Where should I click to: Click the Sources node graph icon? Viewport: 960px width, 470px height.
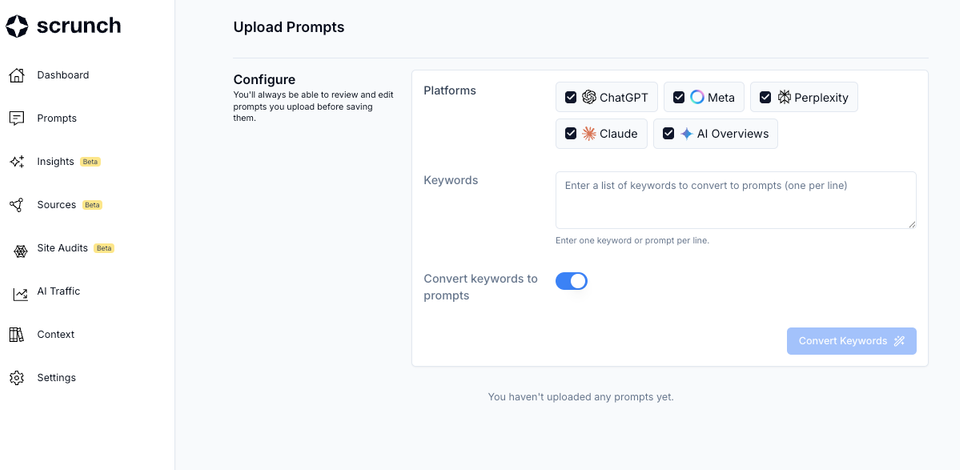pyautogui.click(x=17, y=205)
